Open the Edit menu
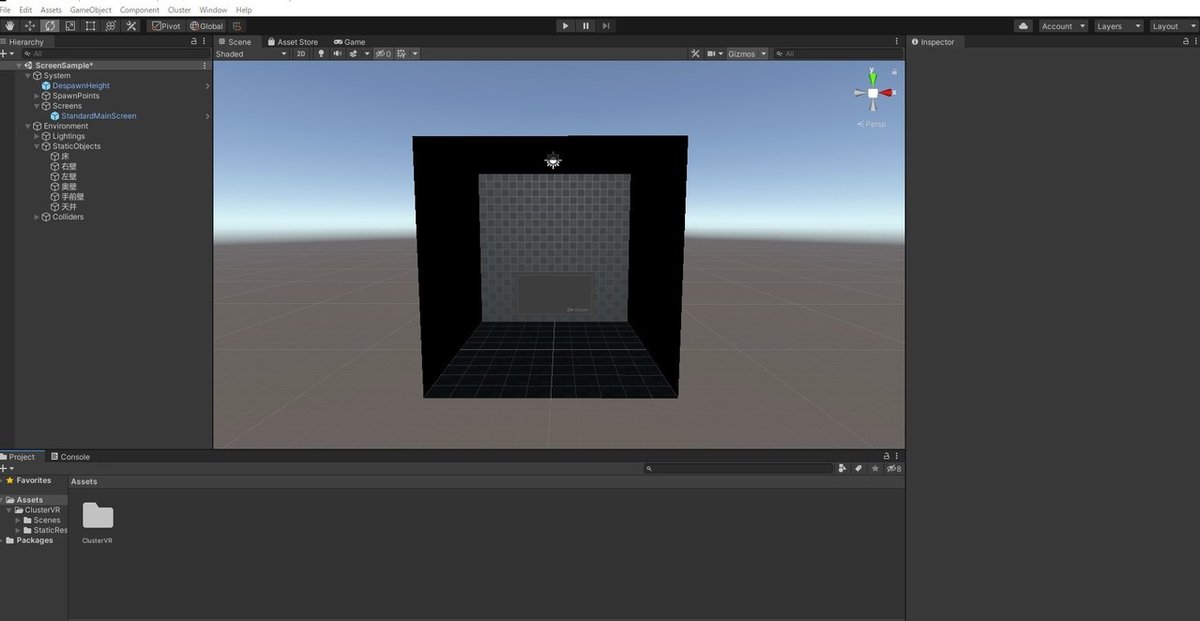 point(26,9)
